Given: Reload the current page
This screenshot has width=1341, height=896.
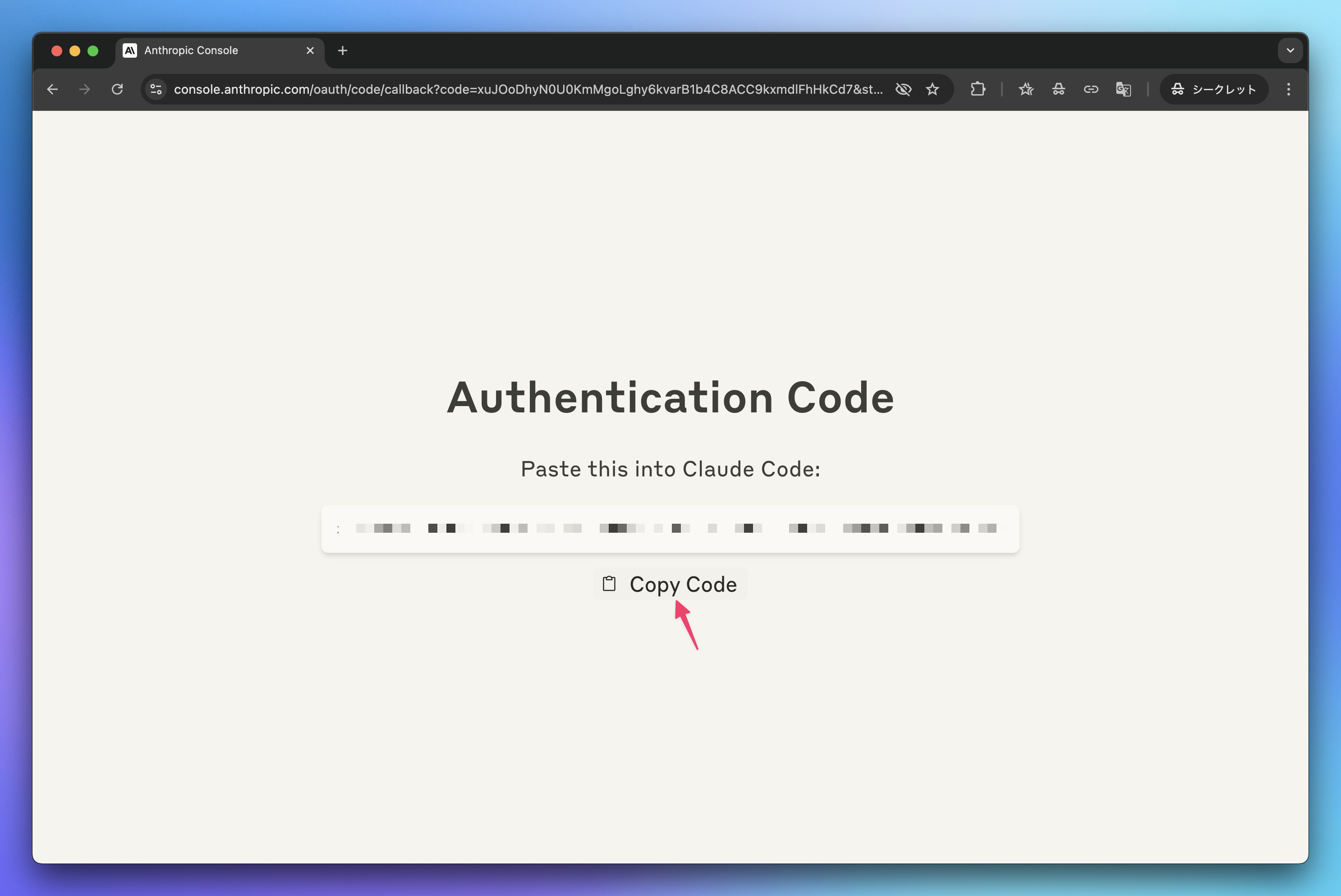Looking at the screenshot, I should pos(117,89).
